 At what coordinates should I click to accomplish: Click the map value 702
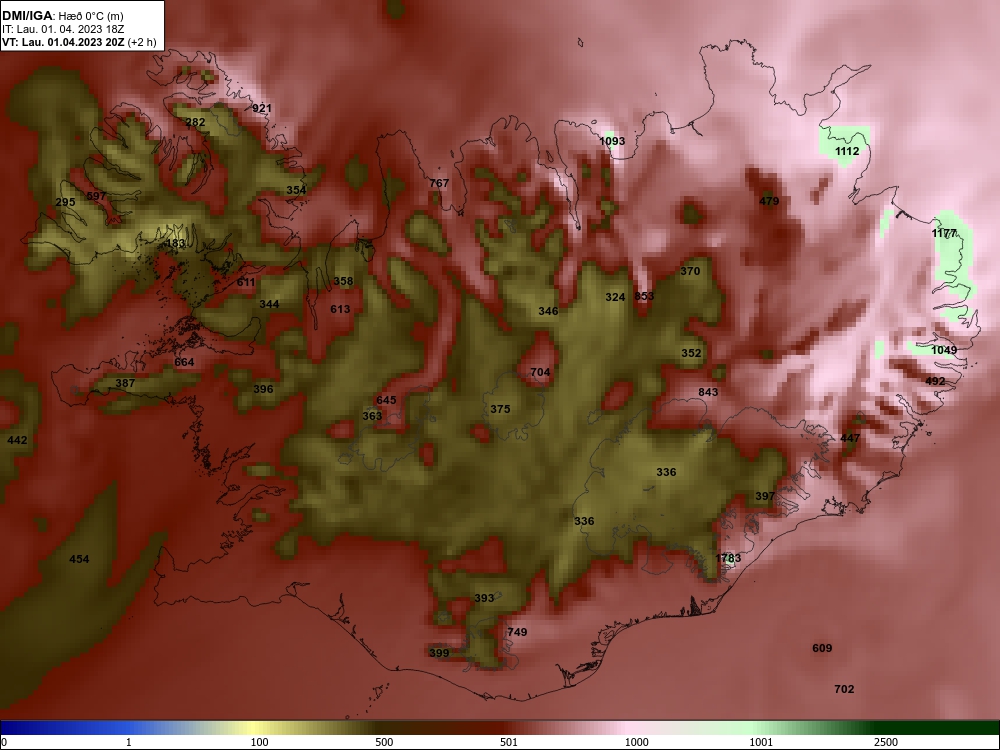tap(844, 689)
